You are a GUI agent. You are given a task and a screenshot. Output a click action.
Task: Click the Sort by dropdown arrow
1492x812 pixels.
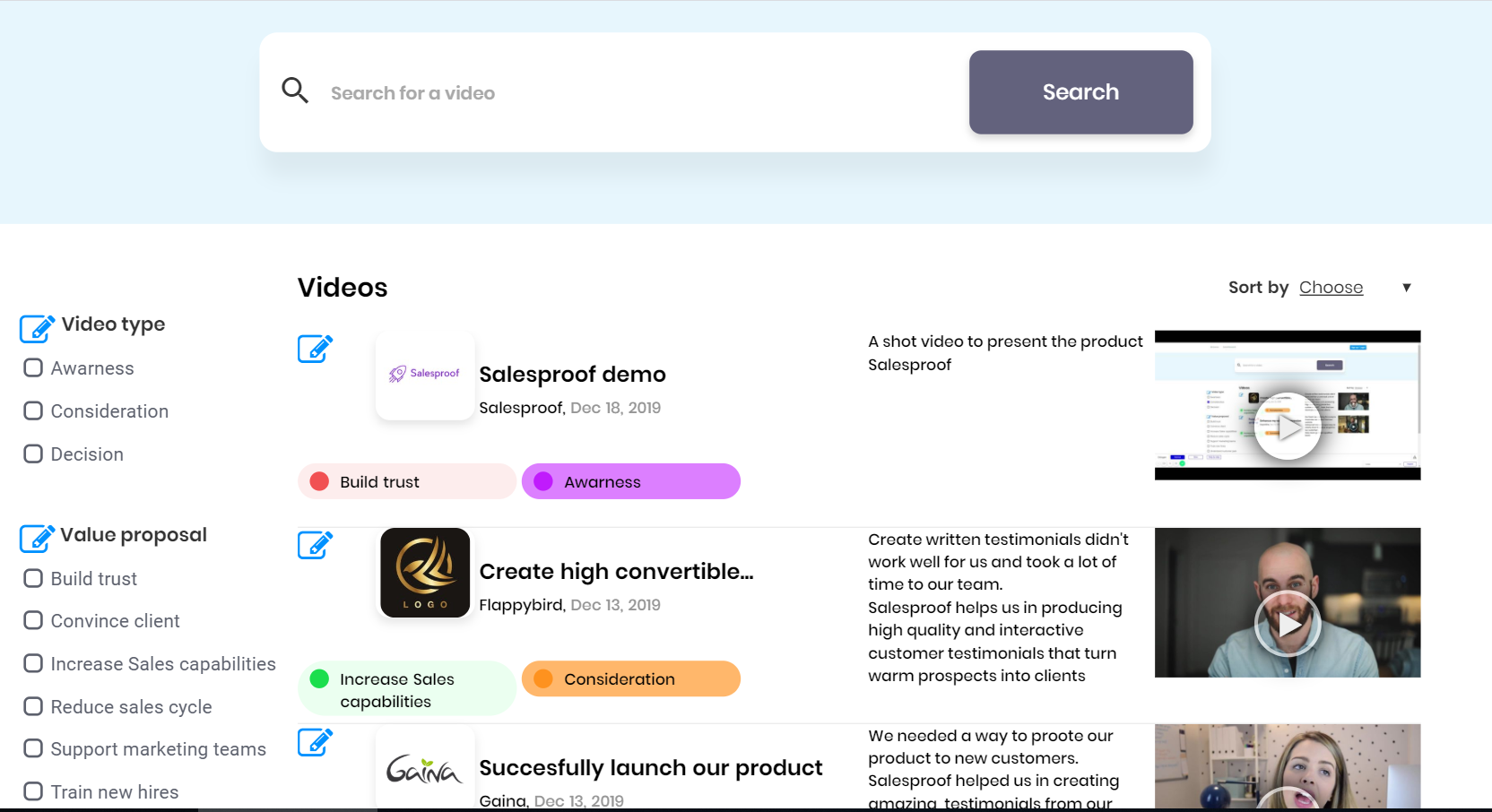click(x=1406, y=288)
